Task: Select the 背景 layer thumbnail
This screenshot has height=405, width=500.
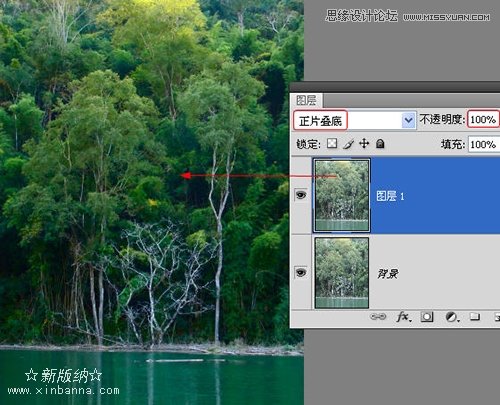Action: [342, 273]
